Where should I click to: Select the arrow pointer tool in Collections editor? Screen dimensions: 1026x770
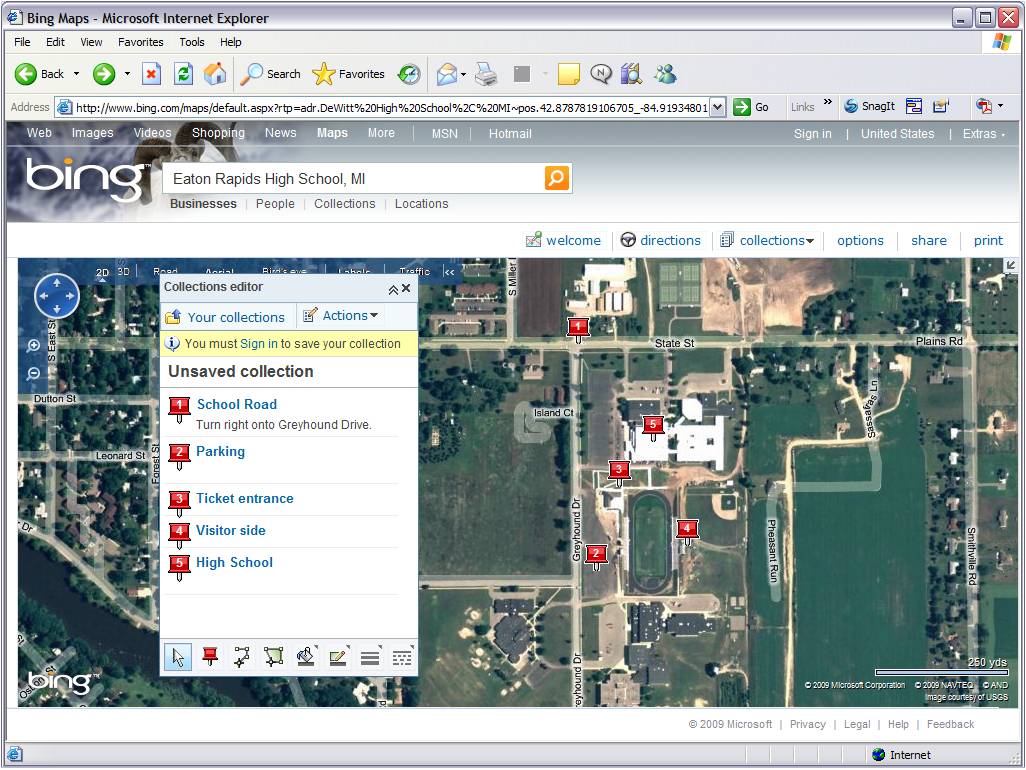[178, 657]
